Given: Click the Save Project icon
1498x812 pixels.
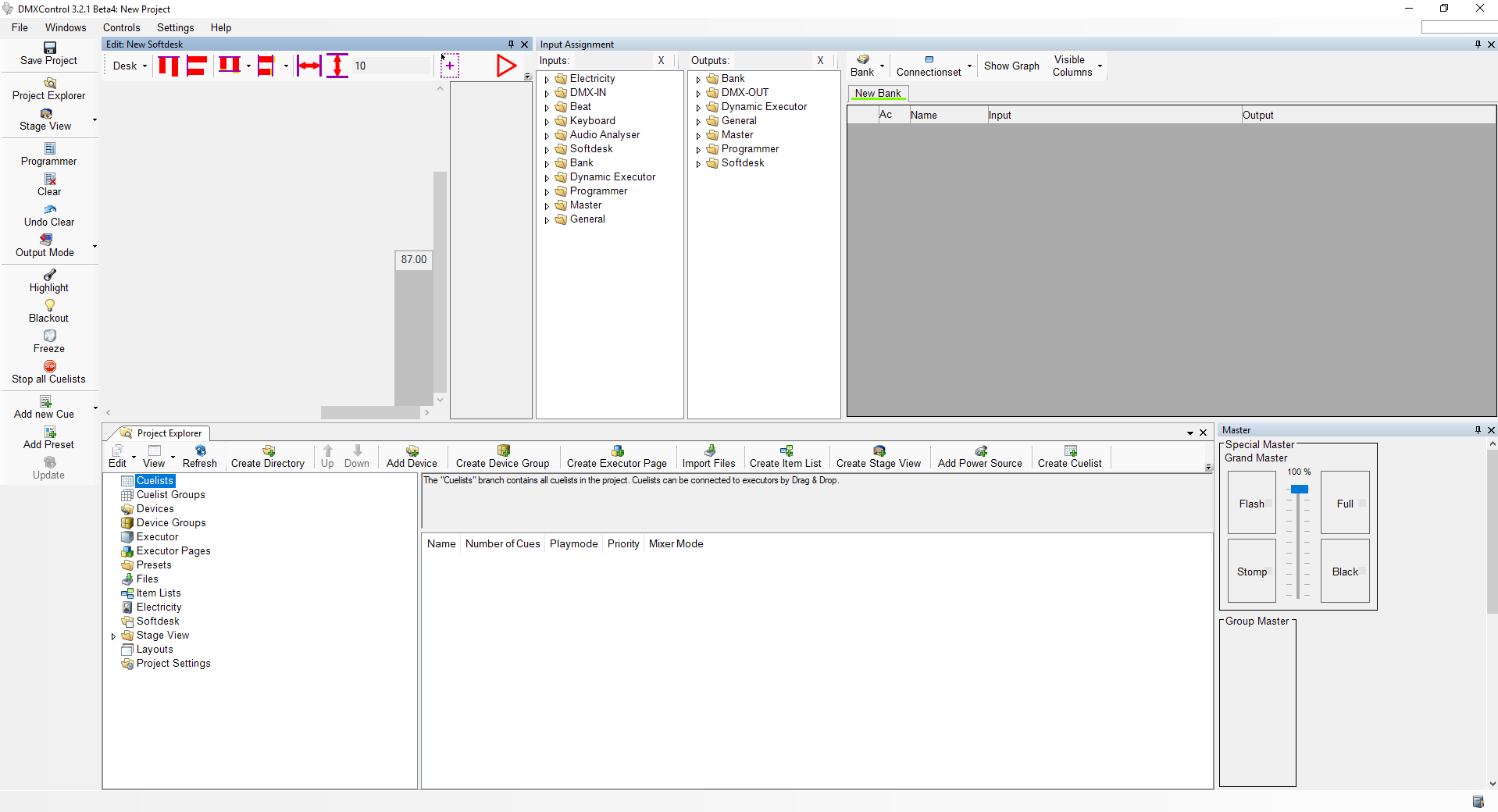Looking at the screenshot, I should (49, 48).
